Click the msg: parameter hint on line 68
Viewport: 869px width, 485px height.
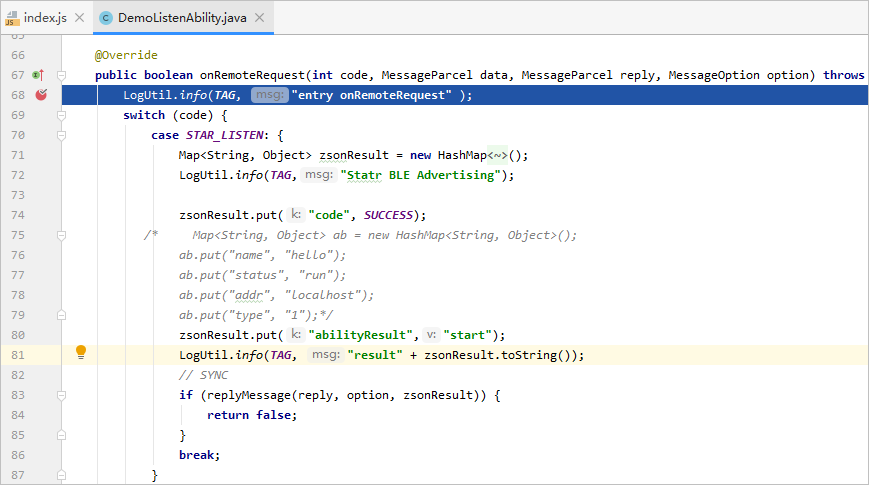point(270,95)
